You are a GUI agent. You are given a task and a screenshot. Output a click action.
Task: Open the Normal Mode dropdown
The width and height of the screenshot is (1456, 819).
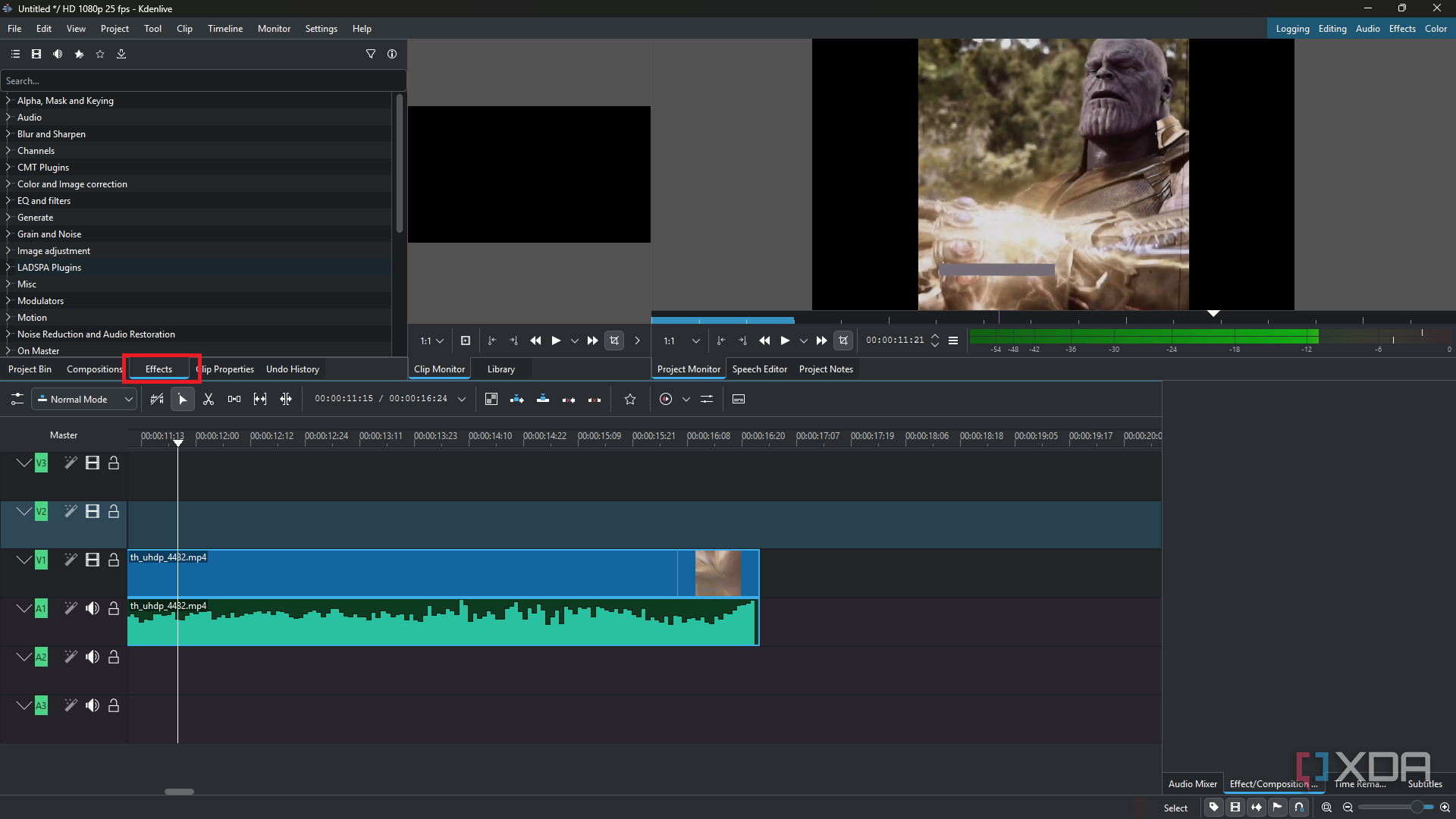click(84, 400)
